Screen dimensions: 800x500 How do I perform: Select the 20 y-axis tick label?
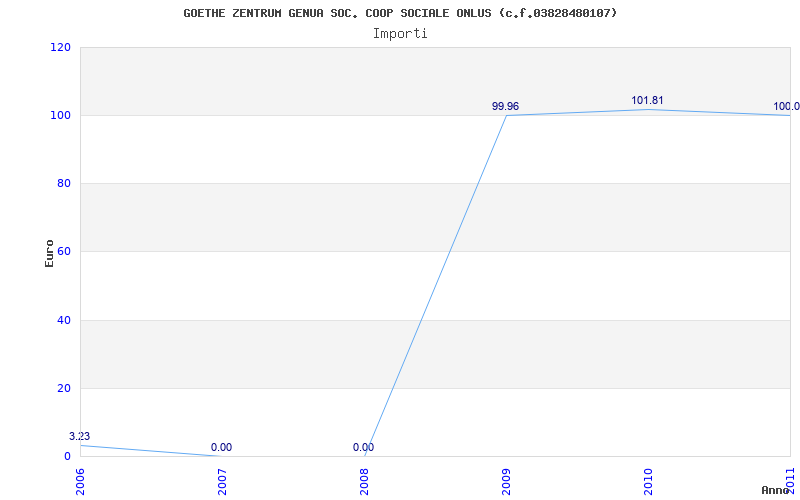63,388
